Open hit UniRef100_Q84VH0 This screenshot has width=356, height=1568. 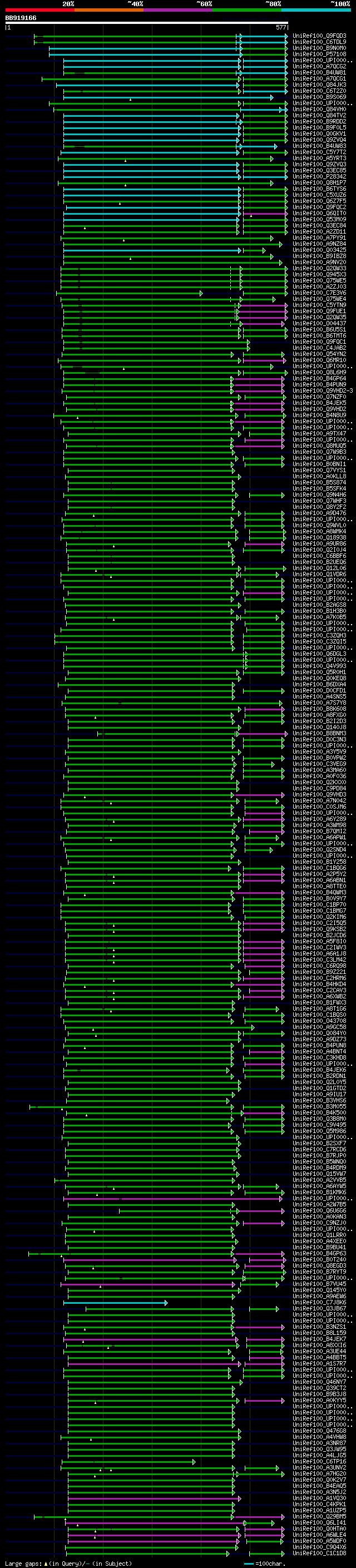click(319, 110)
